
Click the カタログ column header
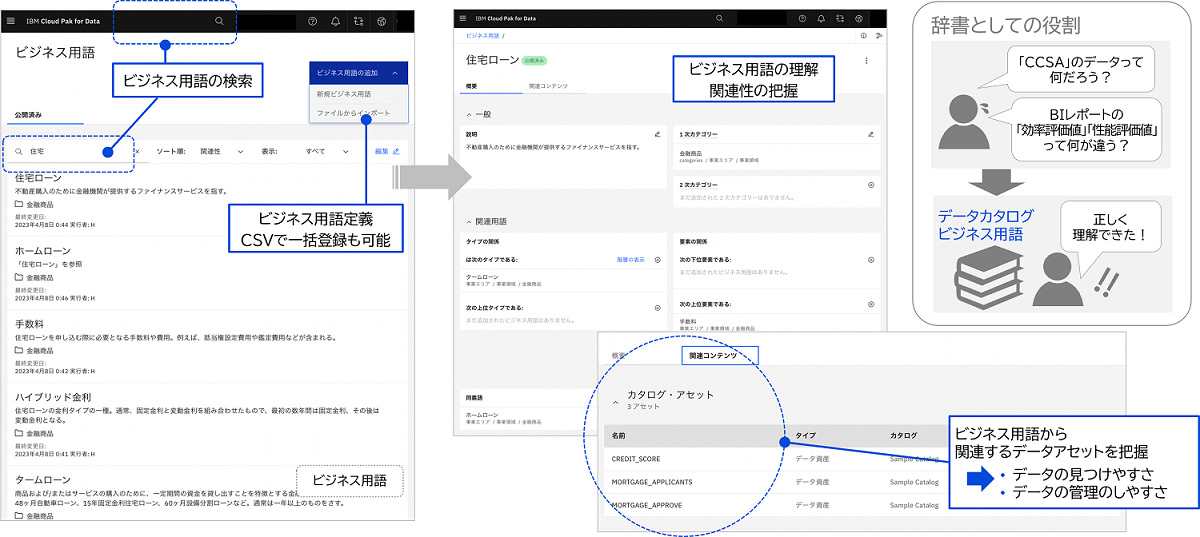click(904, 435)
